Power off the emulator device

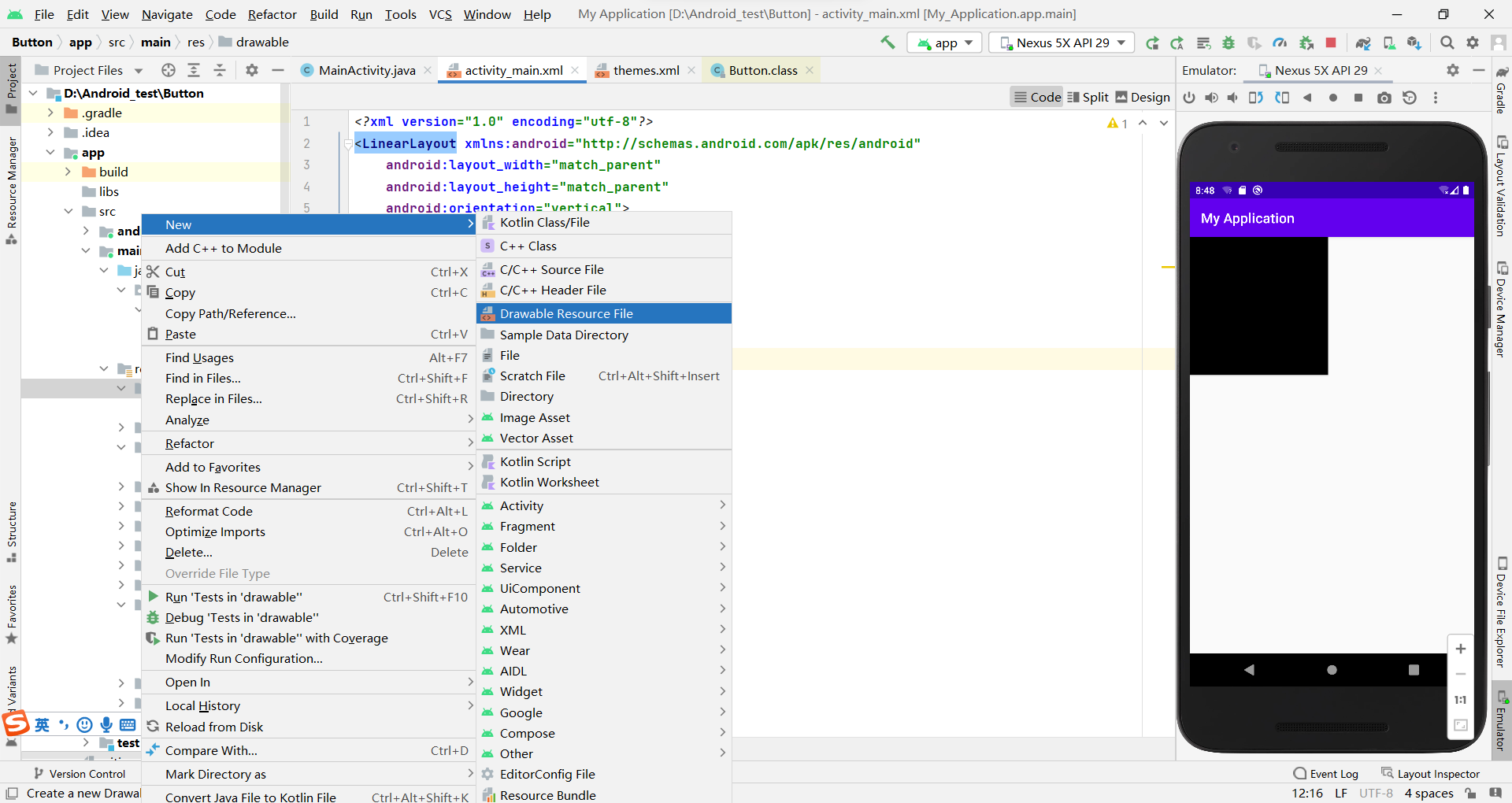[x=1190, y=98]
